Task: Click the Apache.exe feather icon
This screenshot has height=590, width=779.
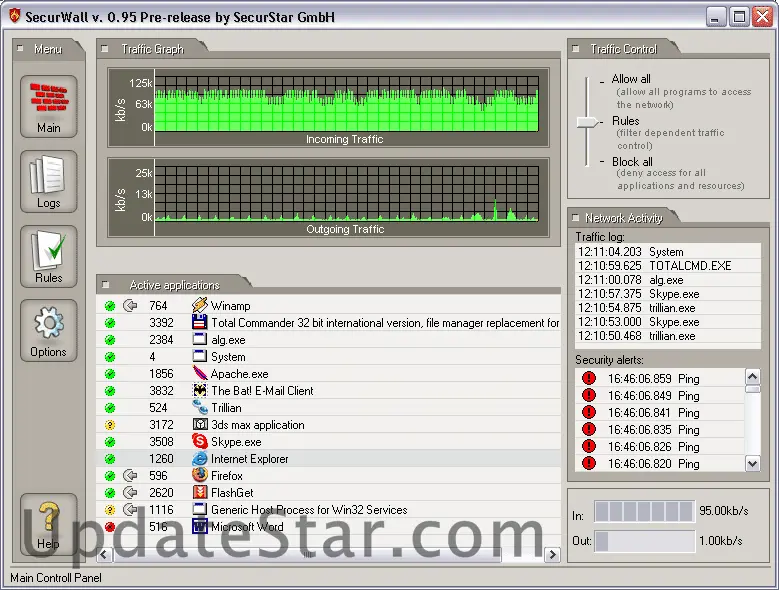Action: coord(200,373)
